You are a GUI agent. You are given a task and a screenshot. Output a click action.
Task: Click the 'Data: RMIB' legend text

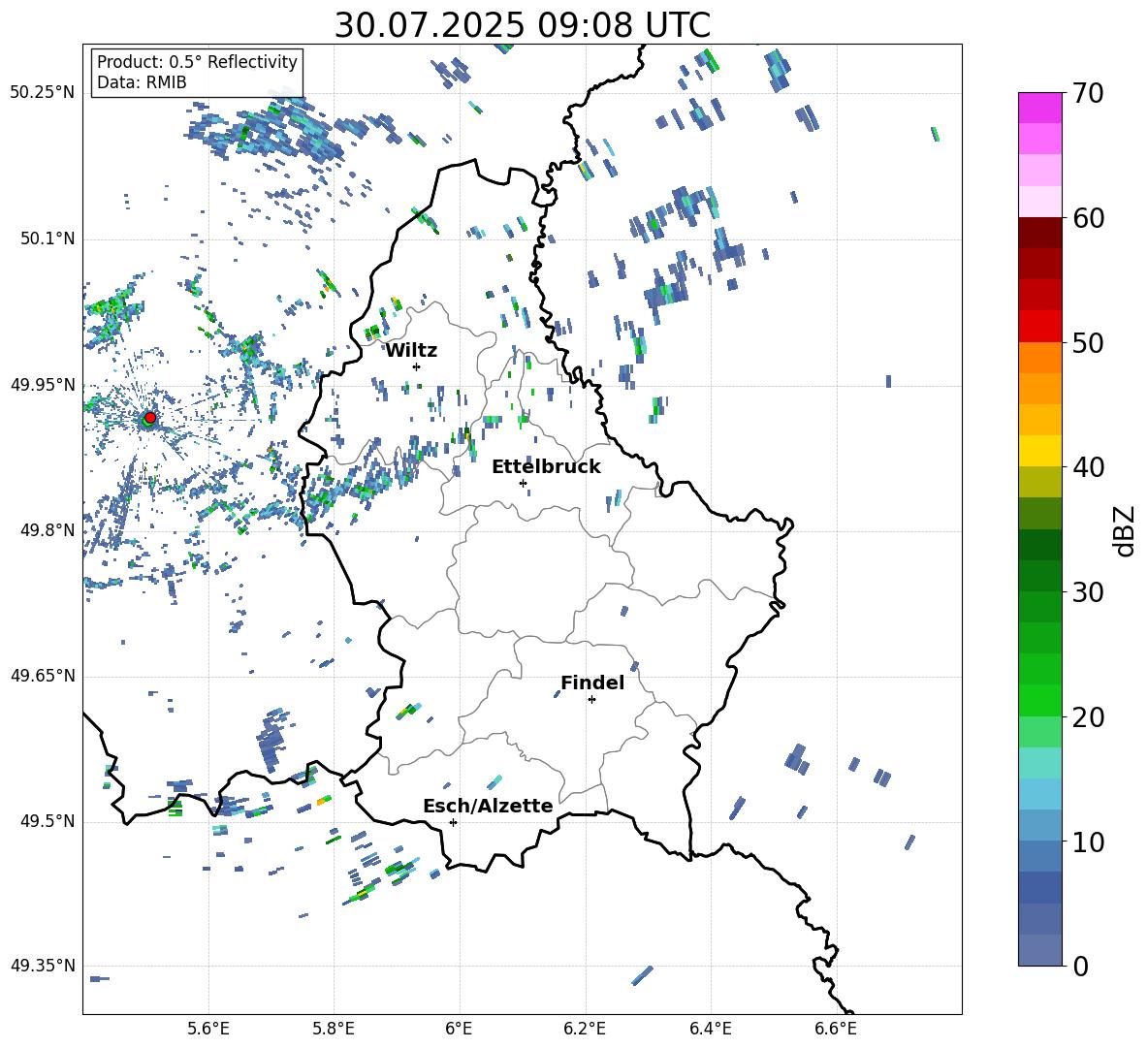[x=142, y=82]
